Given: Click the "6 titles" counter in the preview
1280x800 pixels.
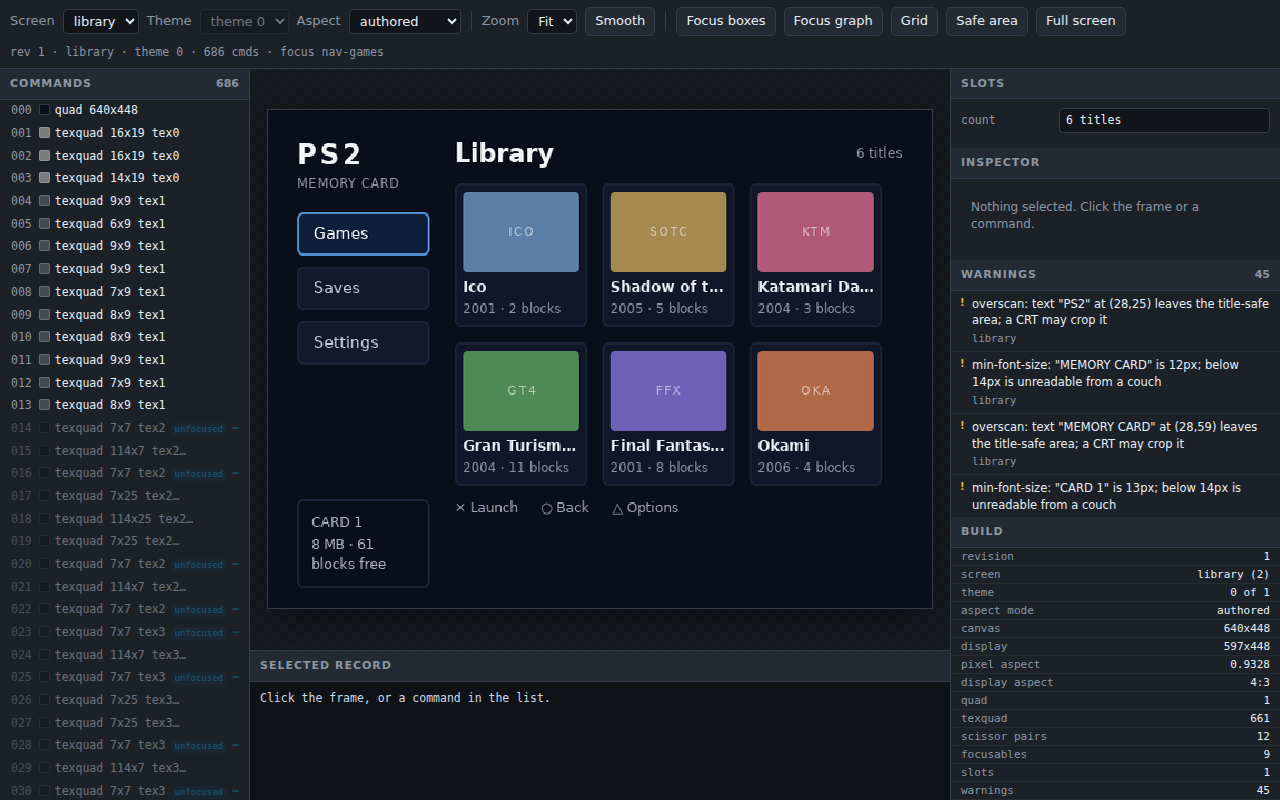Looking at the screenshot, I should tap(879, 153).
